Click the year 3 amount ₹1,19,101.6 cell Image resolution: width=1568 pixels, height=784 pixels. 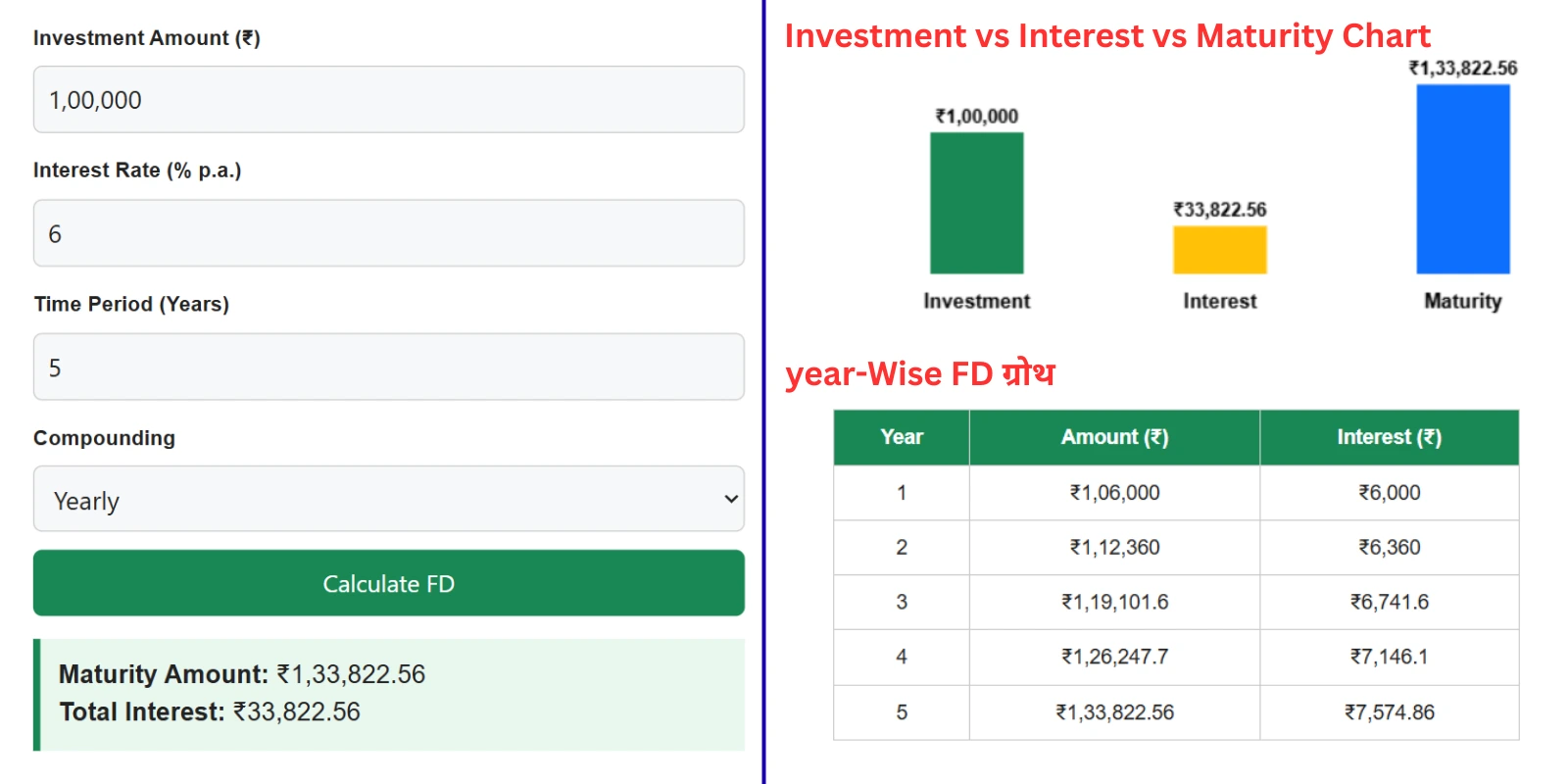click(x=1114, y=603)
